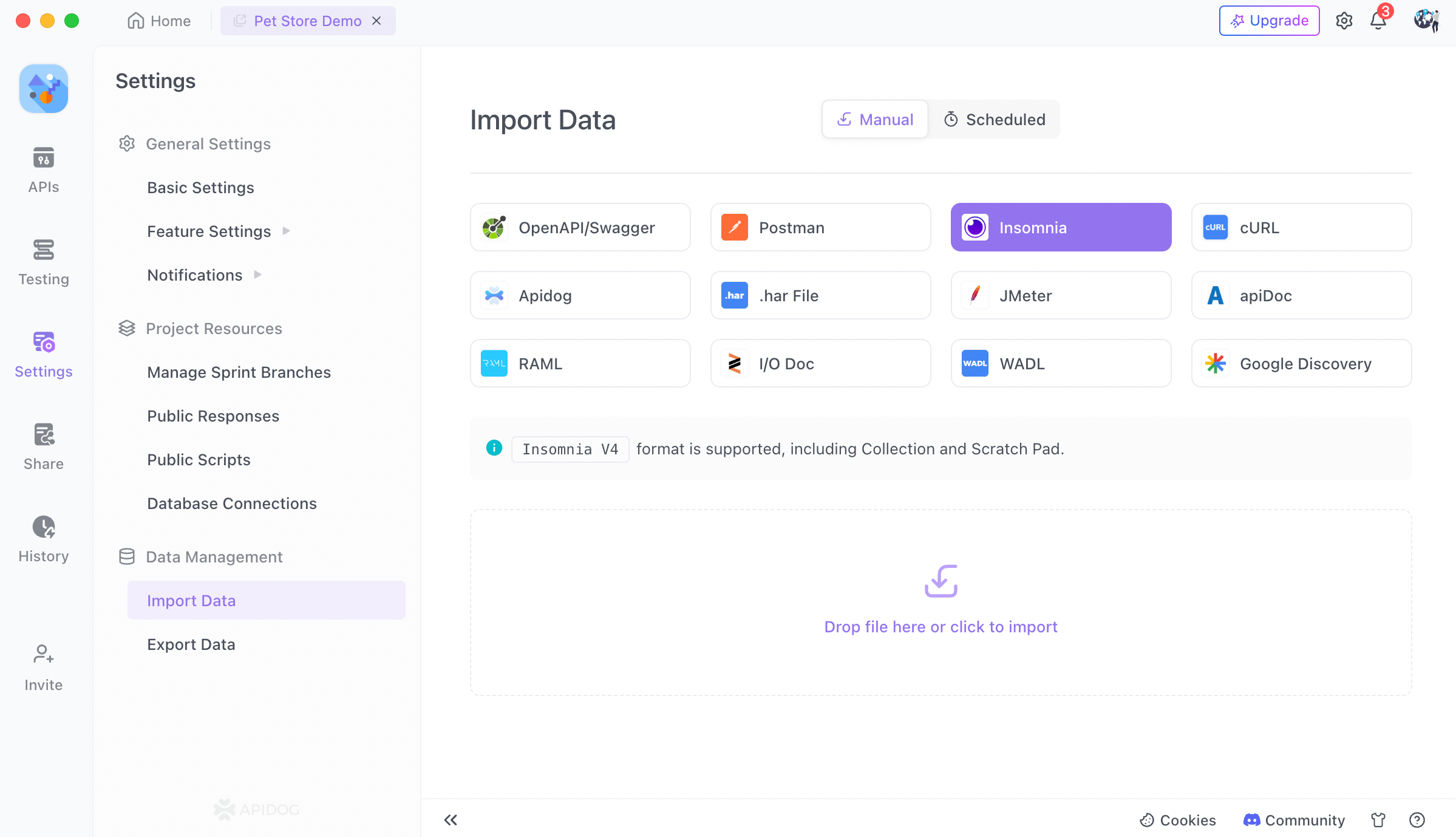
Task: Click Project Resources section header
Action: click(200, 328)
